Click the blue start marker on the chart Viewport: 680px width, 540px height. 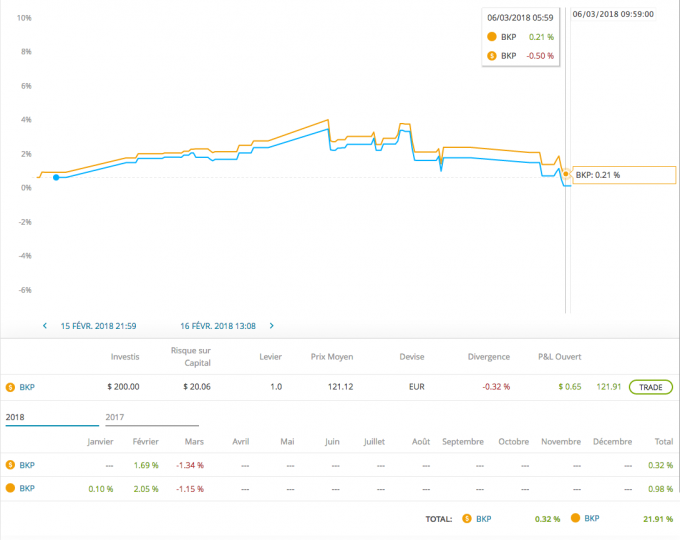(x=56, y=177)
